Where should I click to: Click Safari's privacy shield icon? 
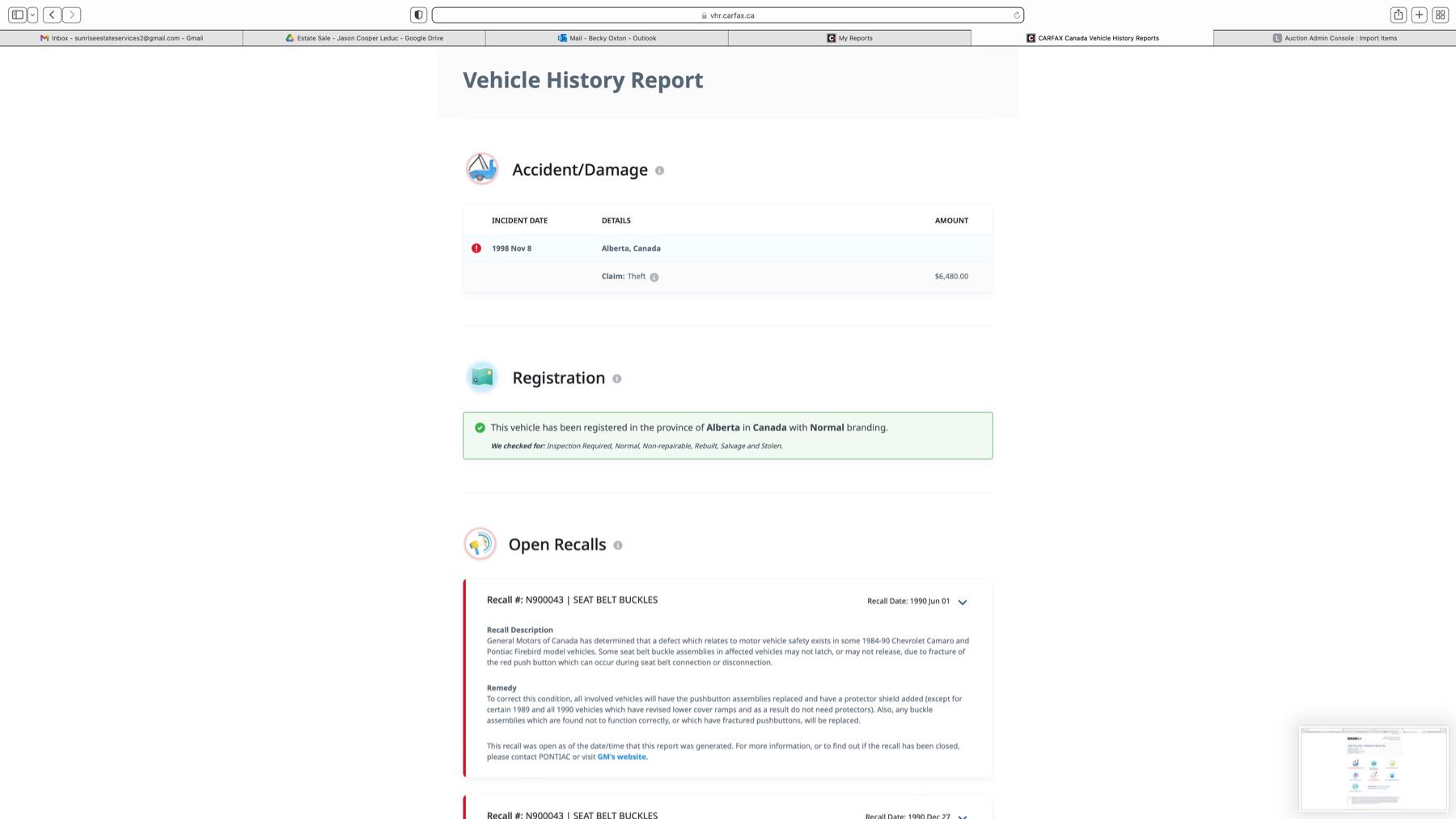[418, 15]
